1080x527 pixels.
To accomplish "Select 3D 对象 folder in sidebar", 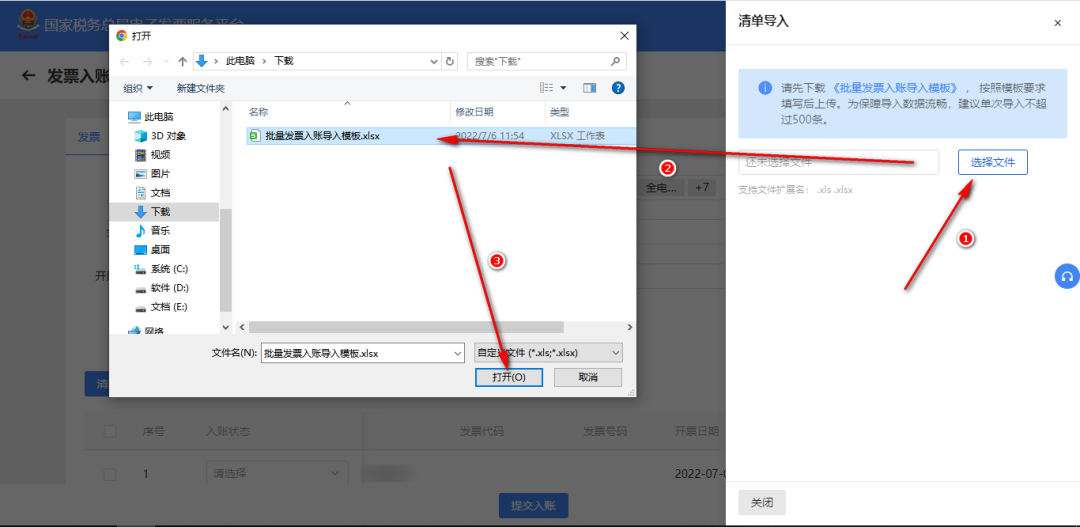I will (167, 136).
